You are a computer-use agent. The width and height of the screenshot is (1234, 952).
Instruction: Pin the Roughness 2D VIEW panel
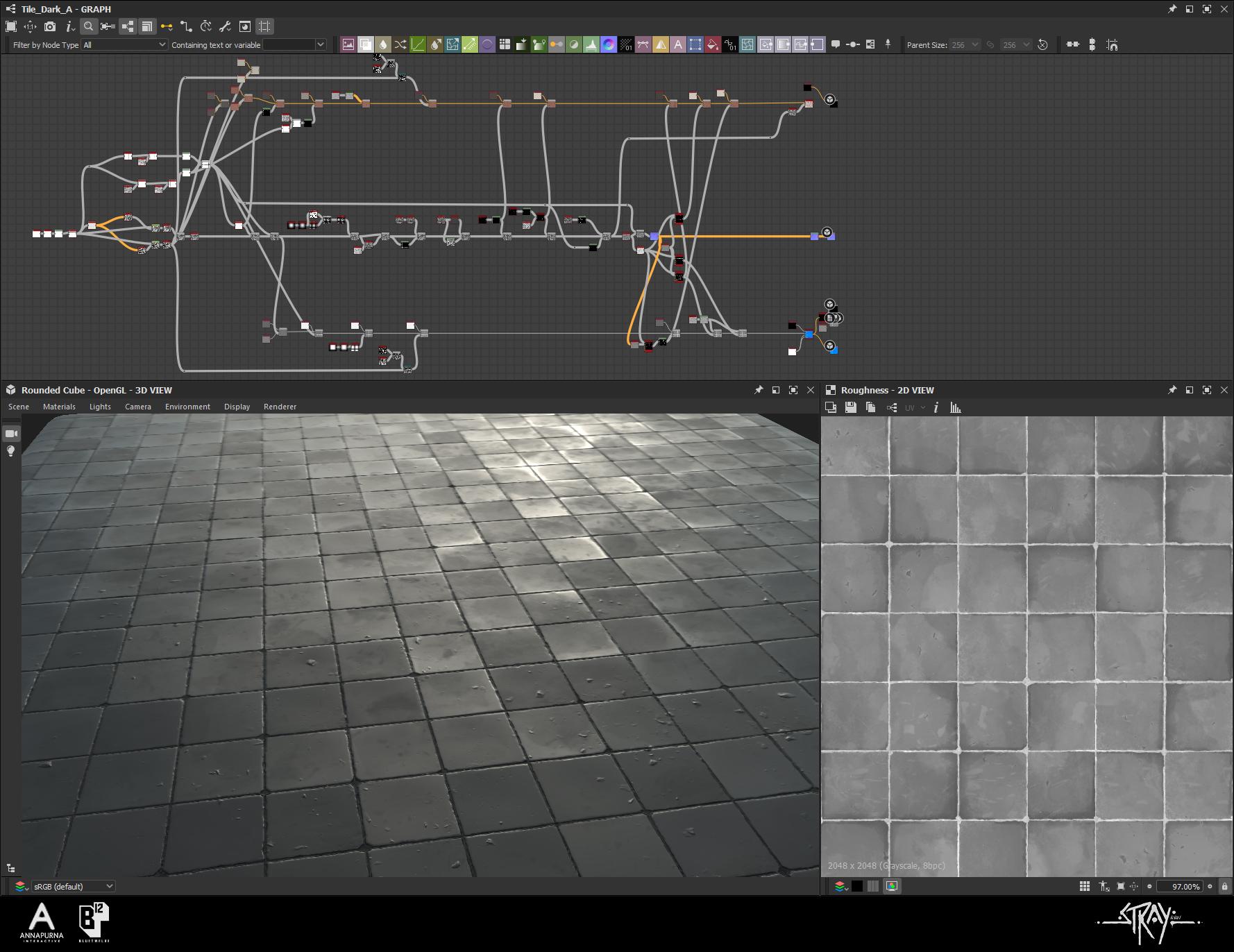tap(1172, 390)
